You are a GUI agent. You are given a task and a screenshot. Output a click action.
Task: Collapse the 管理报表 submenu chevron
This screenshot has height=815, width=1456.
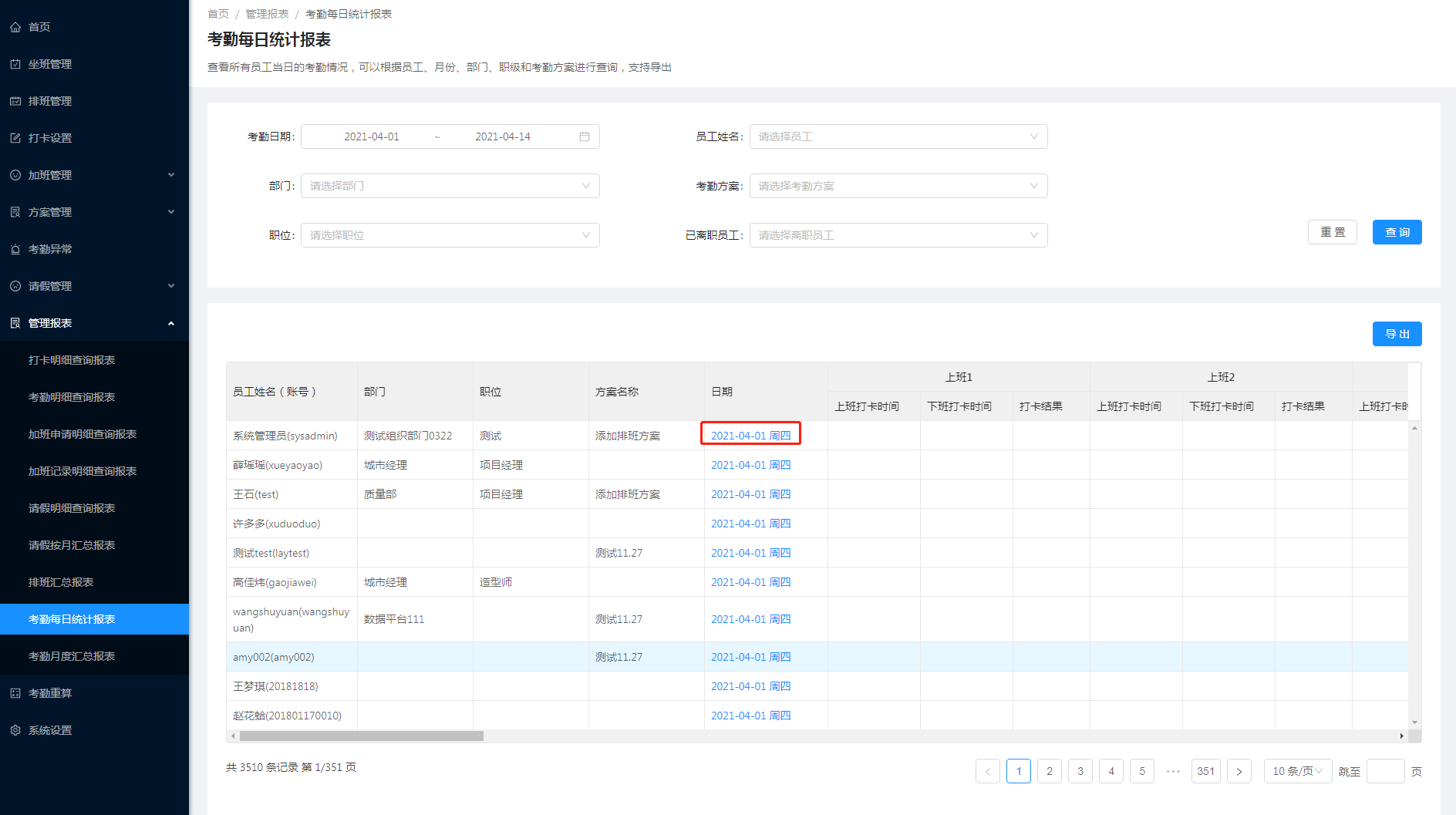(171, 323)
